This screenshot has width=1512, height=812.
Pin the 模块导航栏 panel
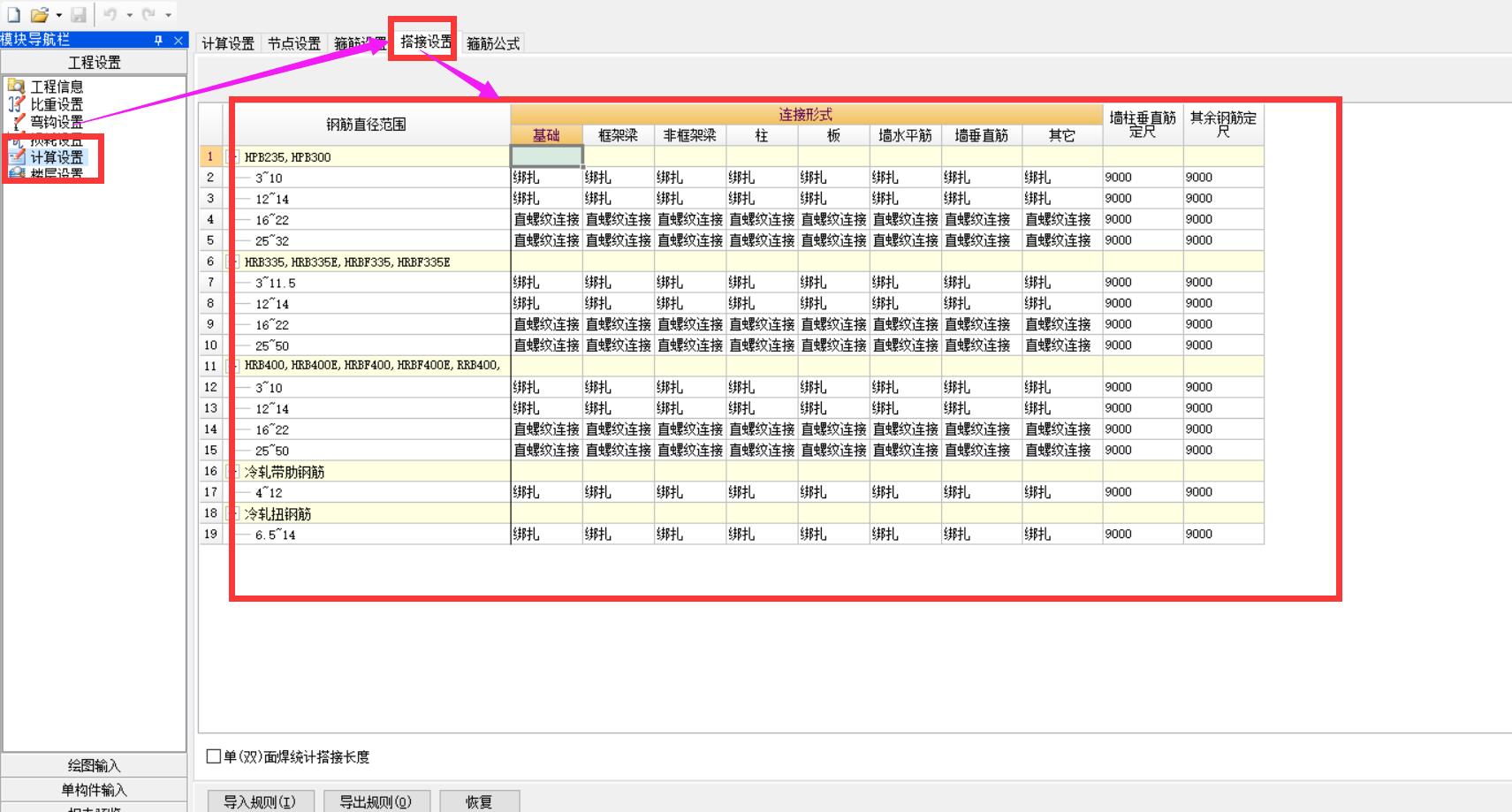(x=159, y=40)
